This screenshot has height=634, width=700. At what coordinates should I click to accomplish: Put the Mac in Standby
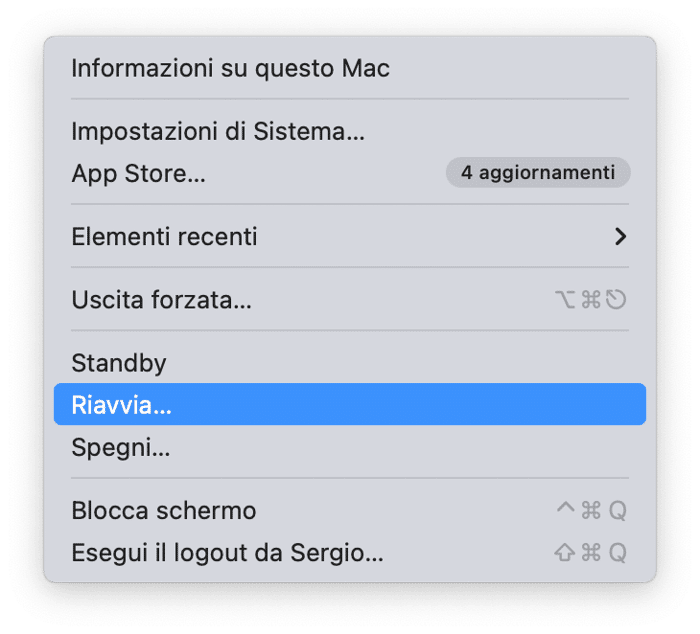tap(119, 362)
